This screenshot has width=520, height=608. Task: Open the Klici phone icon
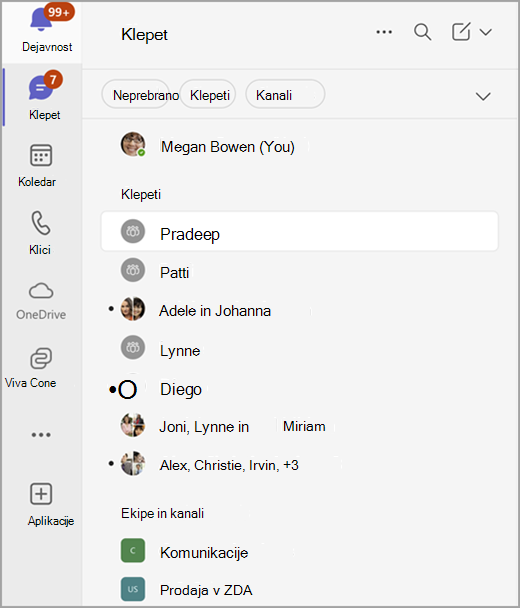(x=41, y=223)
